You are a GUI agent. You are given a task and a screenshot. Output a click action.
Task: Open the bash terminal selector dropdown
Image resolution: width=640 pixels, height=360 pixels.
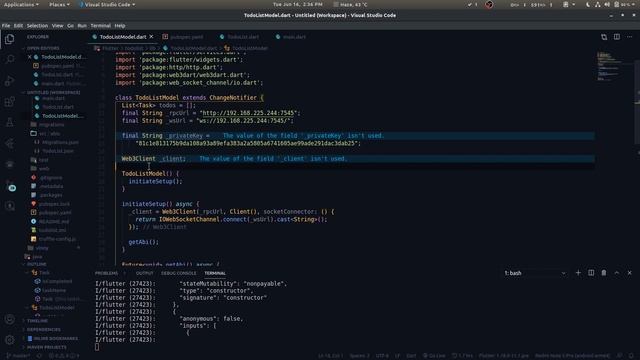click(535, 273)
